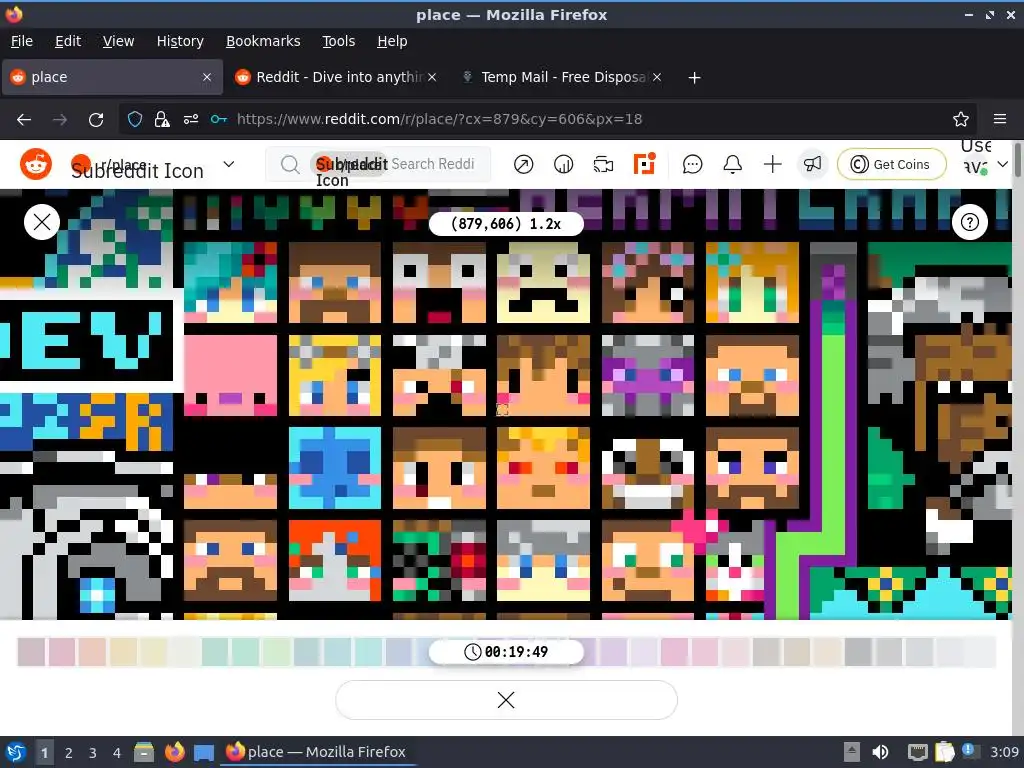Click the 00:19:49 cooldown timer
This screenshot has height=768, width=1024.
(x=506, y=652)
